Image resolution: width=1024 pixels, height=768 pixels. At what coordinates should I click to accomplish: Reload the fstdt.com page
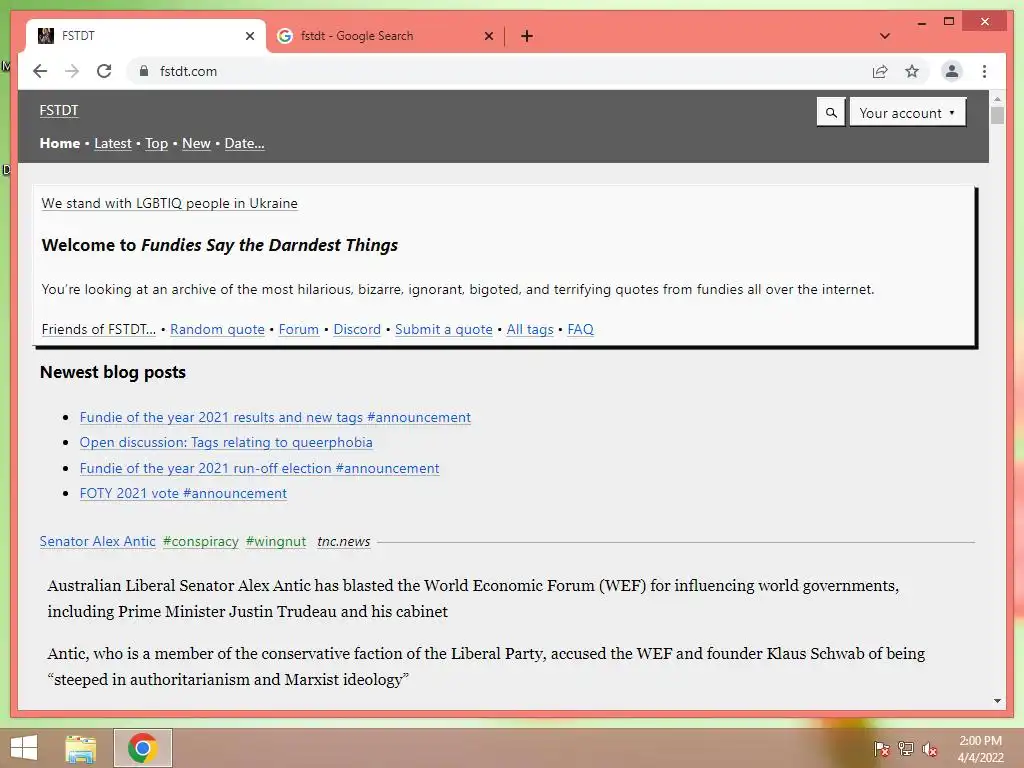click(104, 71)
